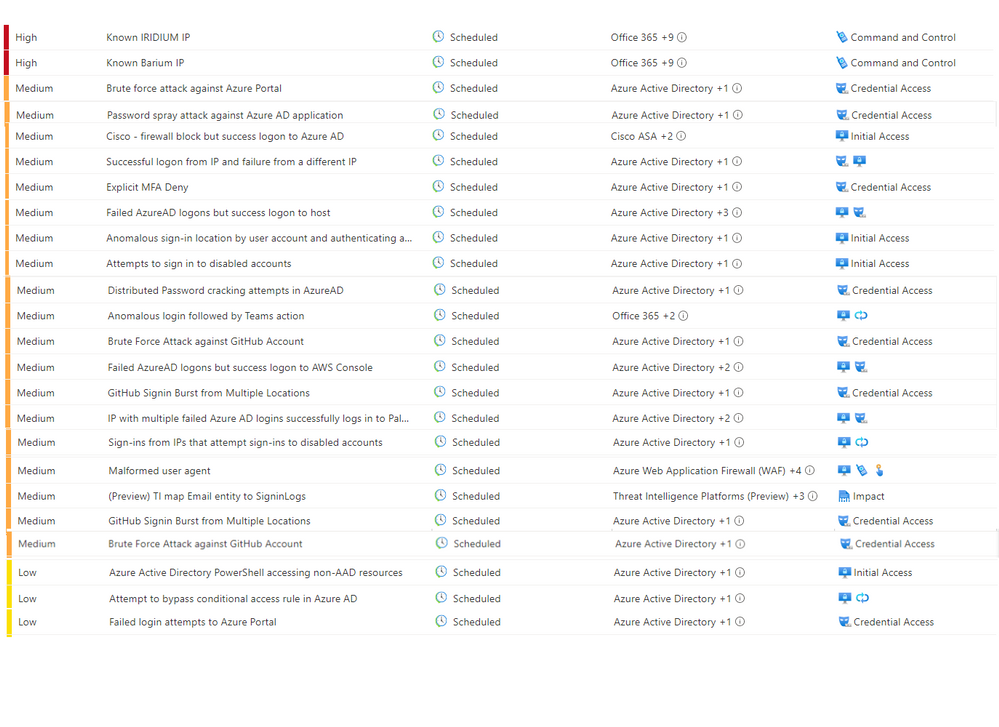This screenshot has width=999, height=727.
Task: Click High severity label in Known IRIDIUM IP row
Action: (x=26, y=38)
